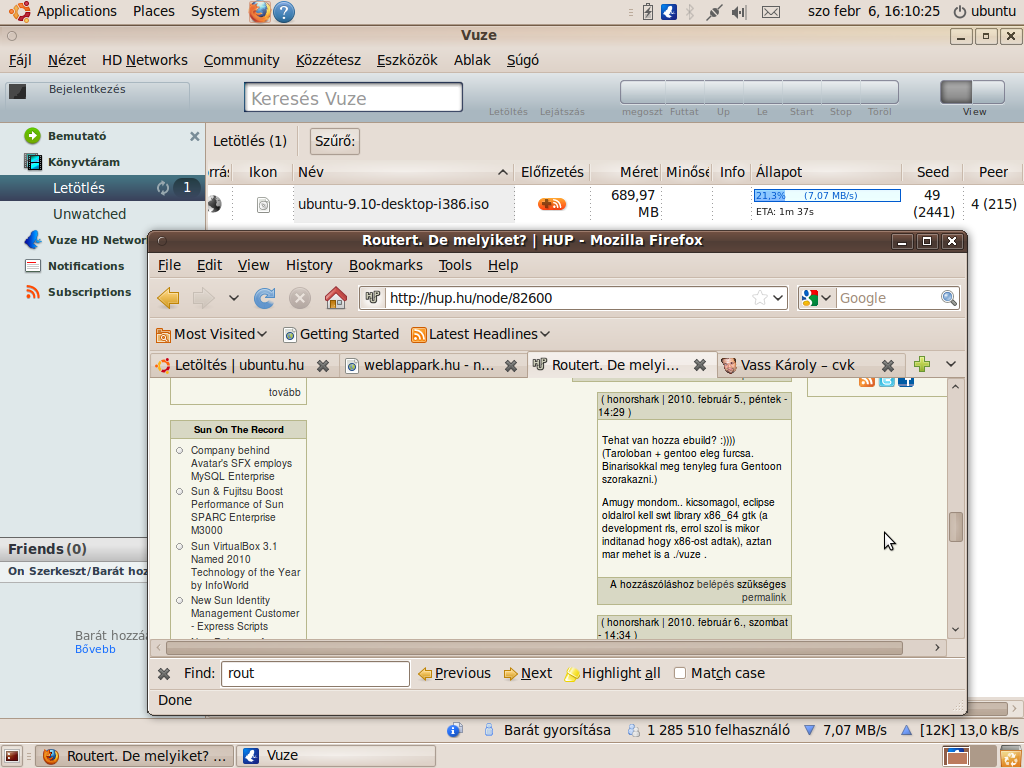Toggle the Match case checkbox
Image resolution: width=1024 pixels, height=768 pixels.
[x=680, y=673]
